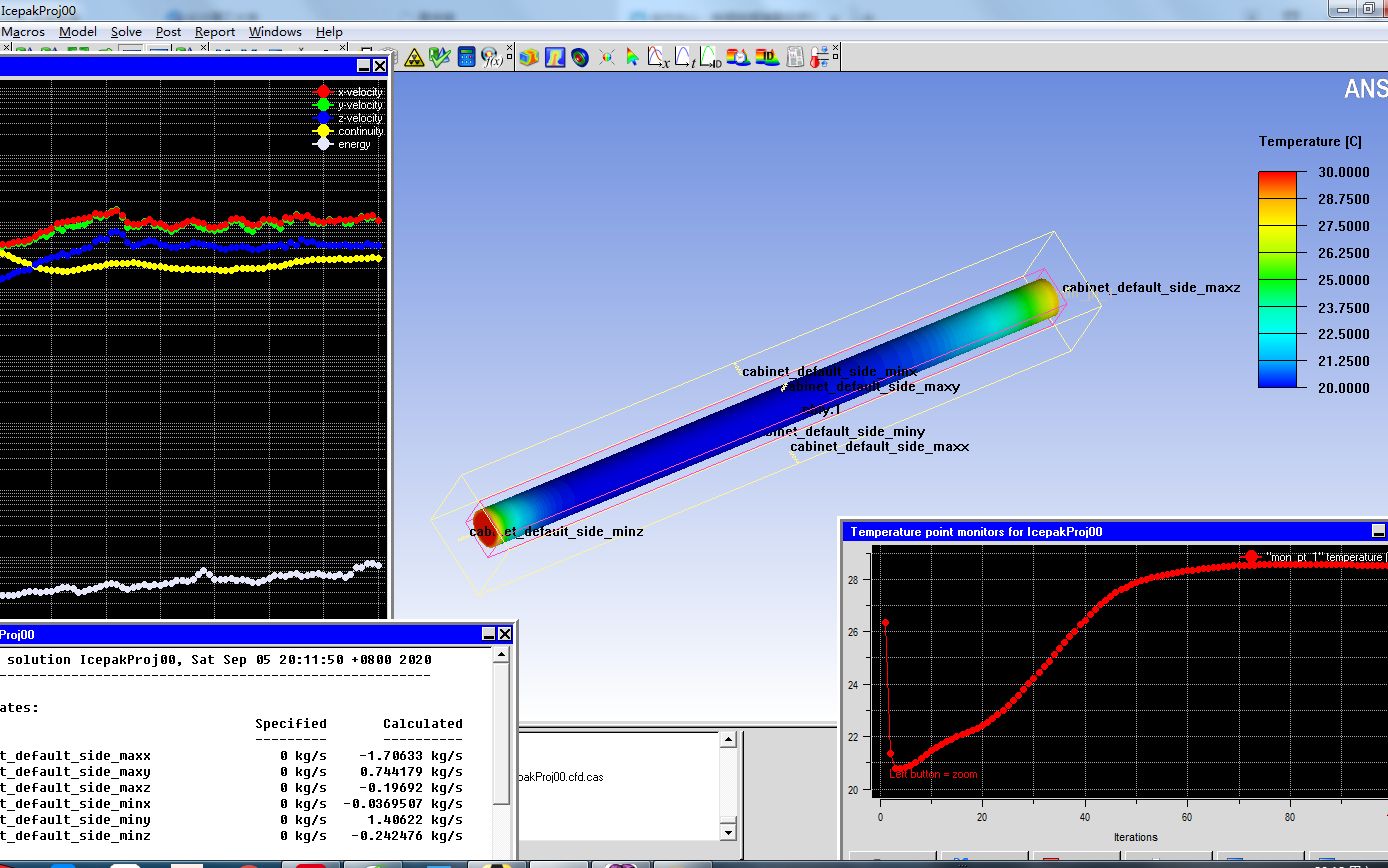Click the 1.40622 kg/s calculated value
Screen dimensions: 1388x868
[x=415, y=820]
